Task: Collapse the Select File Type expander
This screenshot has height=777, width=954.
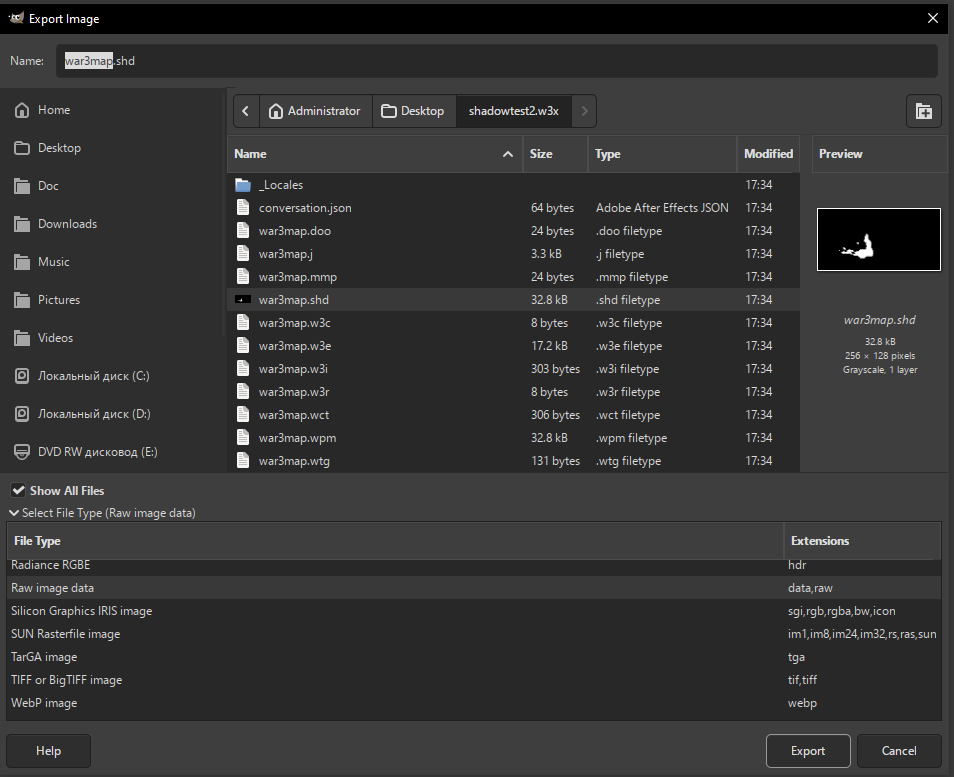Action: pyautogui.click(x=14, y=513)
